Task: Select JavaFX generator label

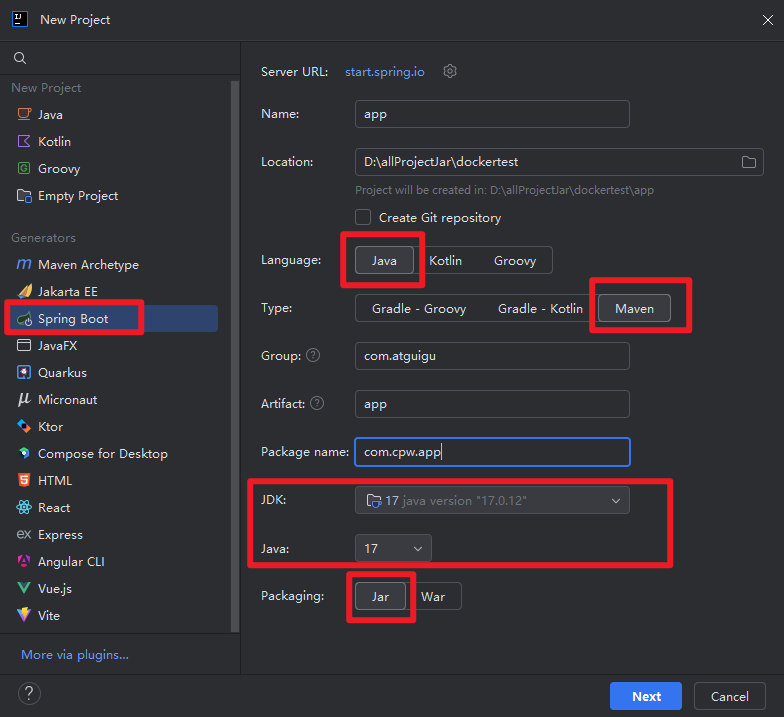Action: tap(58, 346)
